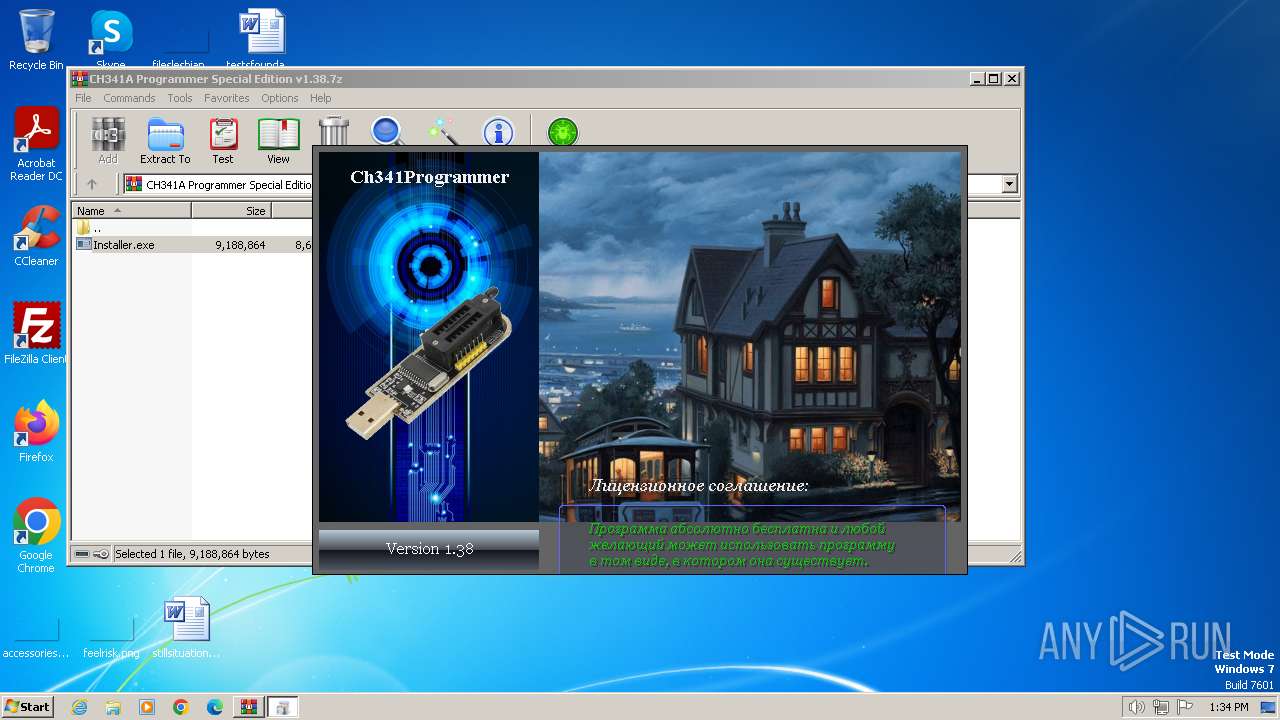
Task: Switch to WinRAR taskbar button
Action: (x=249, y=707)
